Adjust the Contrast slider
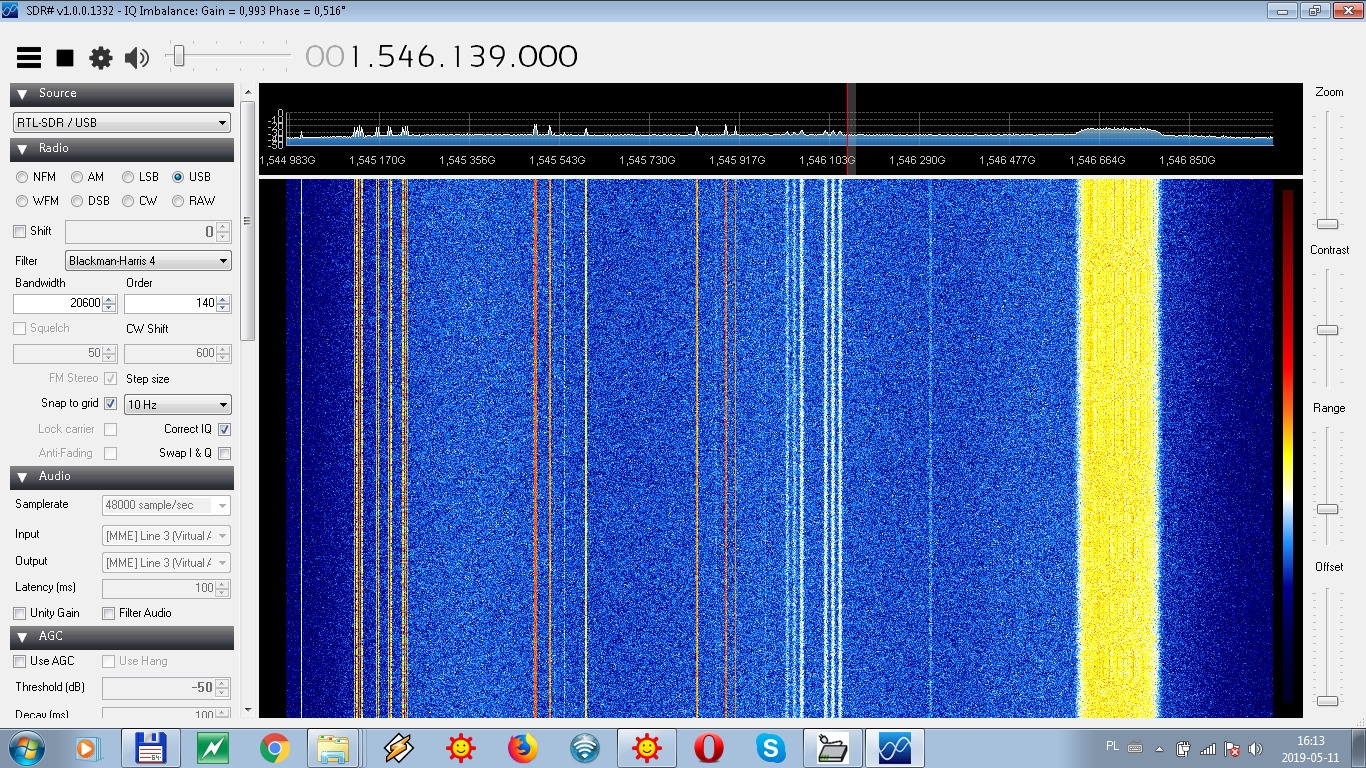1366x768 pixels. [1327, 330]
